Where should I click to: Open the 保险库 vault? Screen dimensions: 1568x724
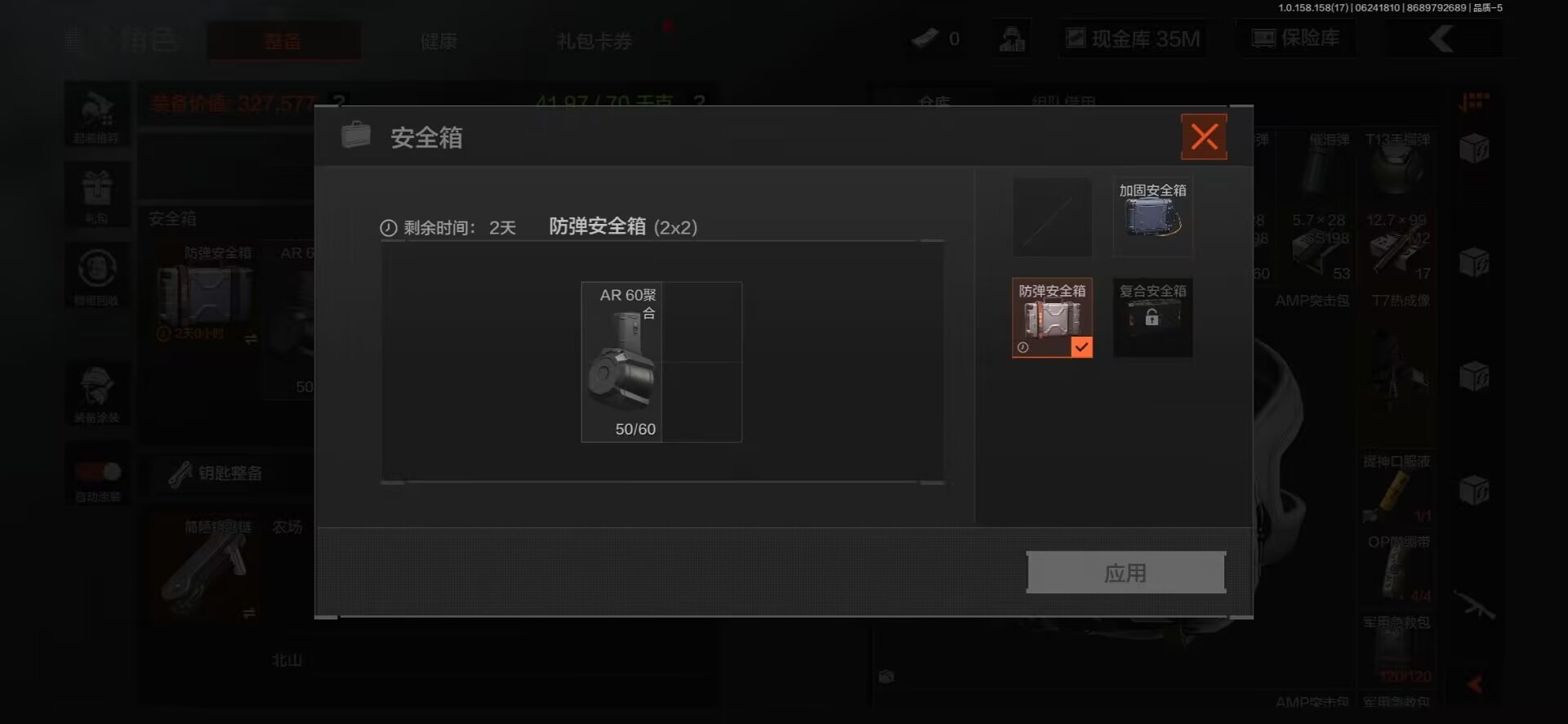point(1296,38)
